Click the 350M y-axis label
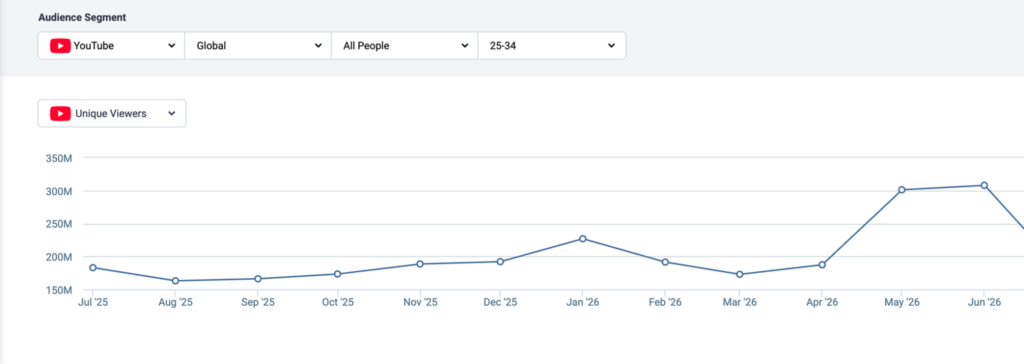Screen dimensions: 1024x364 pyautogui.click(x=58, y=159)
